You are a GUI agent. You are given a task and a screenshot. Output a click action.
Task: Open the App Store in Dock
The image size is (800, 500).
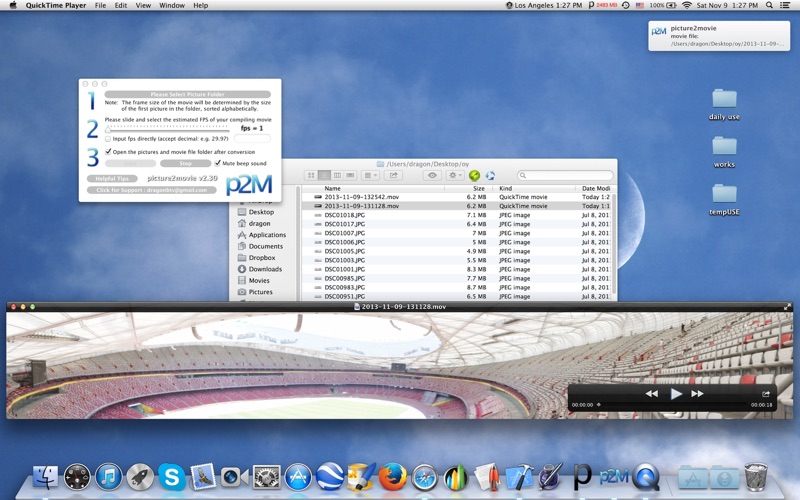tap(298, 477)
